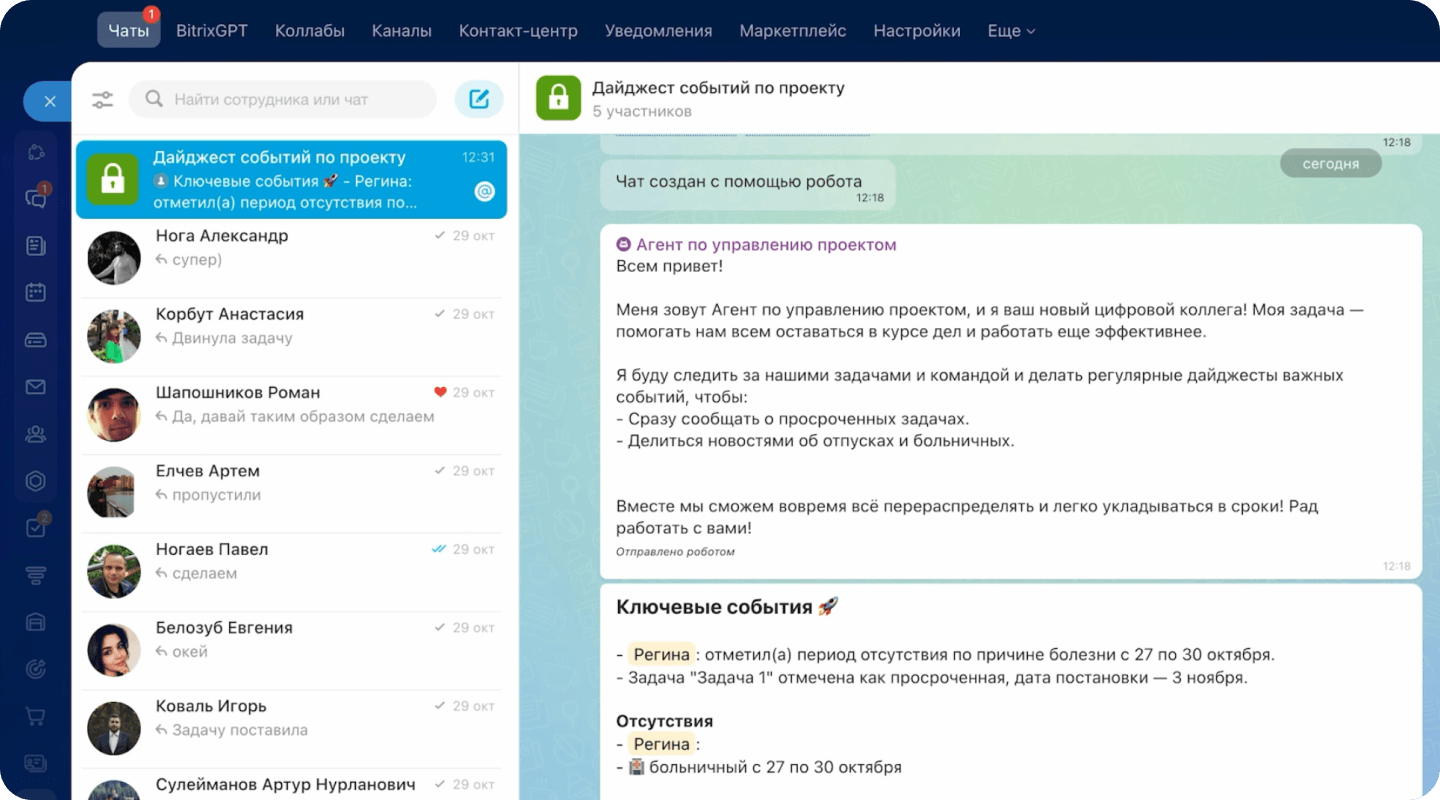The image size is (1440, 800).
Task: Open chat list filter settings icon
Action: coord(102,100)
